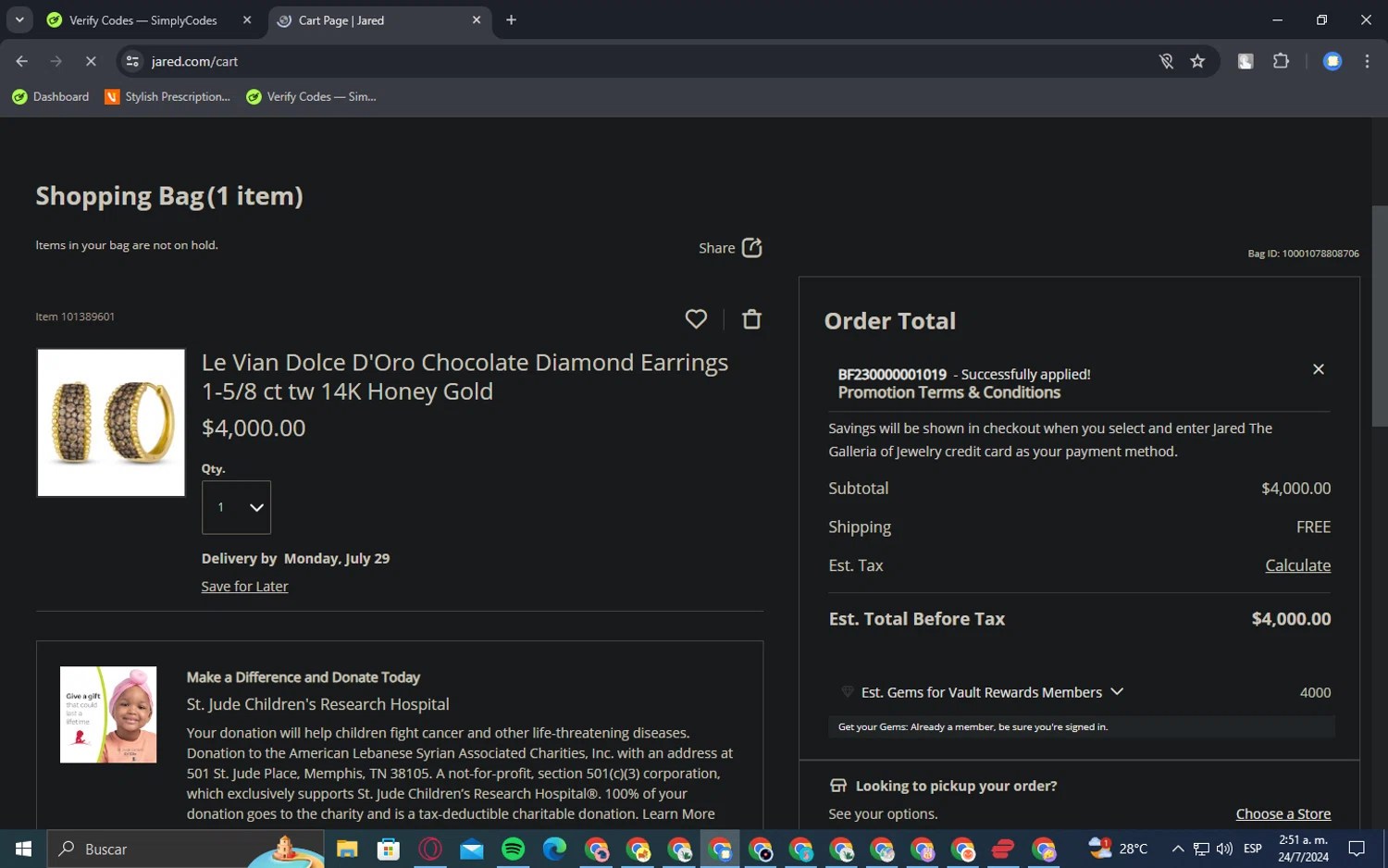
Task: Open Spotify from the taskbar
Action: tap(514, 849)
